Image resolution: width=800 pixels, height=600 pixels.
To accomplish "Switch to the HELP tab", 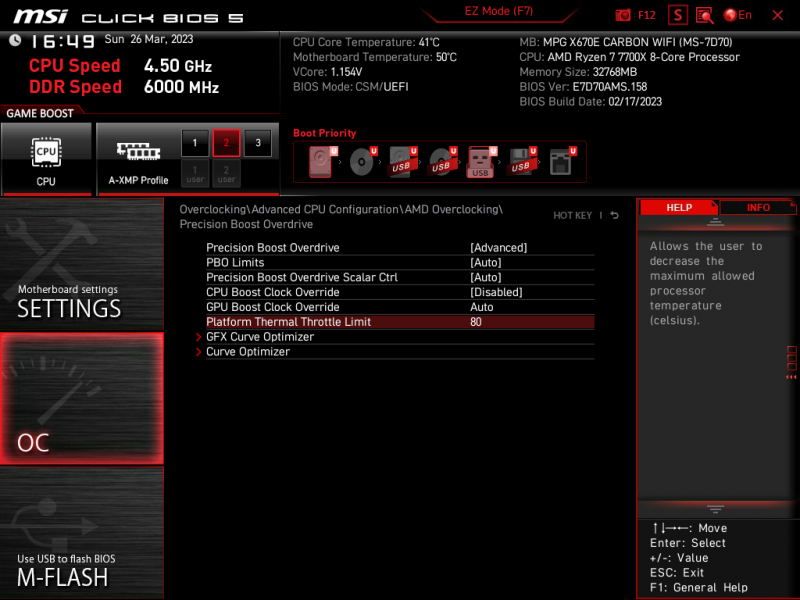I will (x=679, y=208).
